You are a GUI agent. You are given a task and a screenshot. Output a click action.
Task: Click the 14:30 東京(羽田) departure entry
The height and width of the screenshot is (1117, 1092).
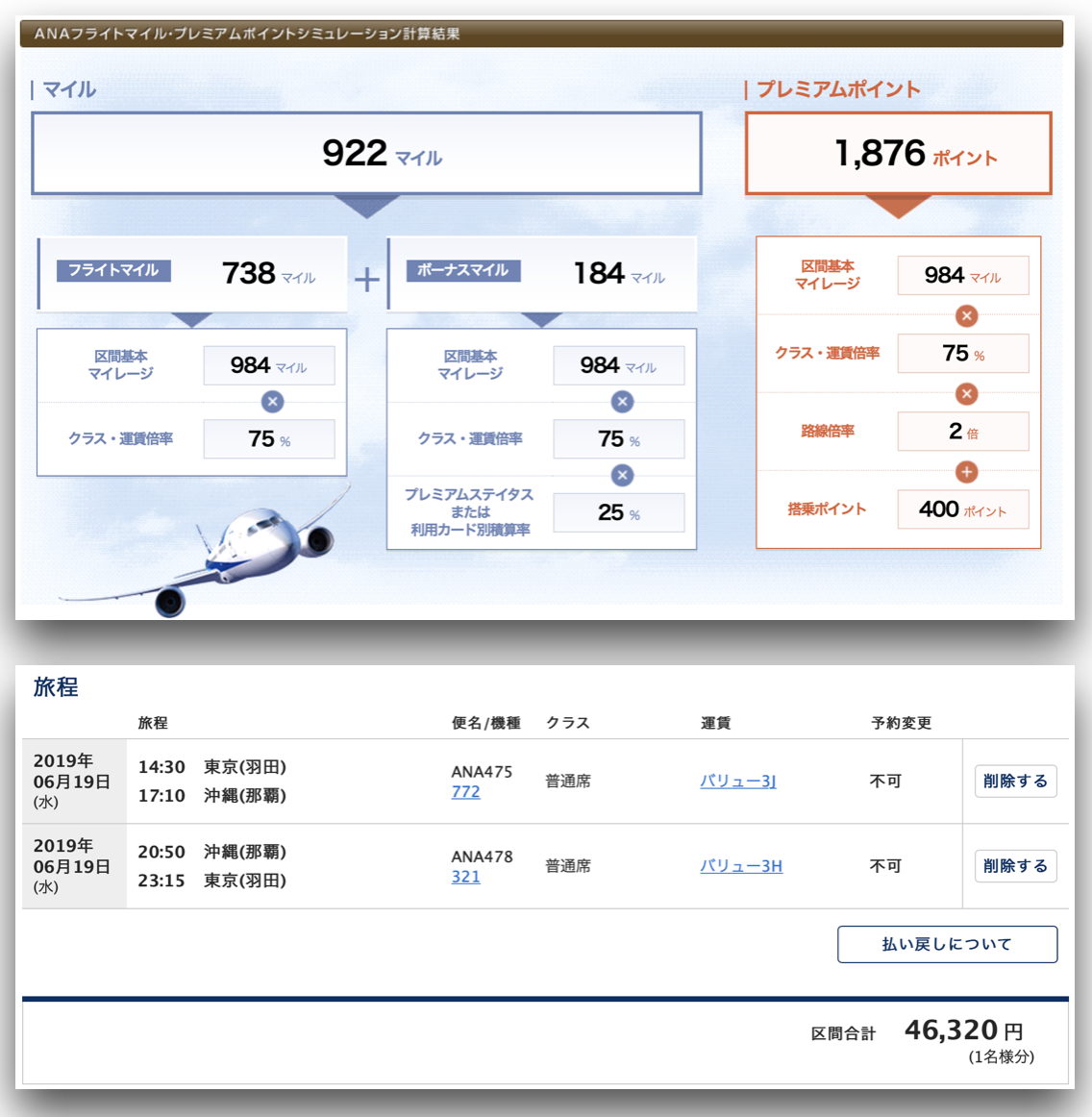pyautogui.click(x=211, y=767)
